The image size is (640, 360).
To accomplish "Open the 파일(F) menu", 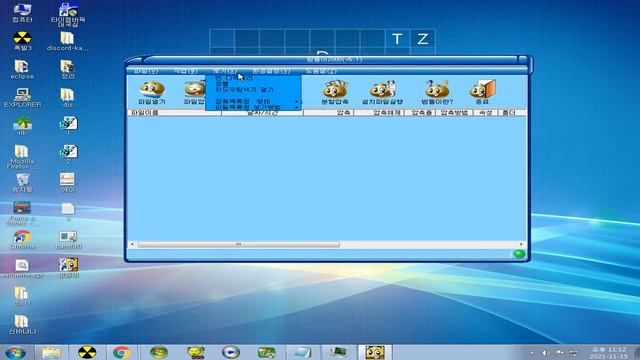I will click(146, 71).
